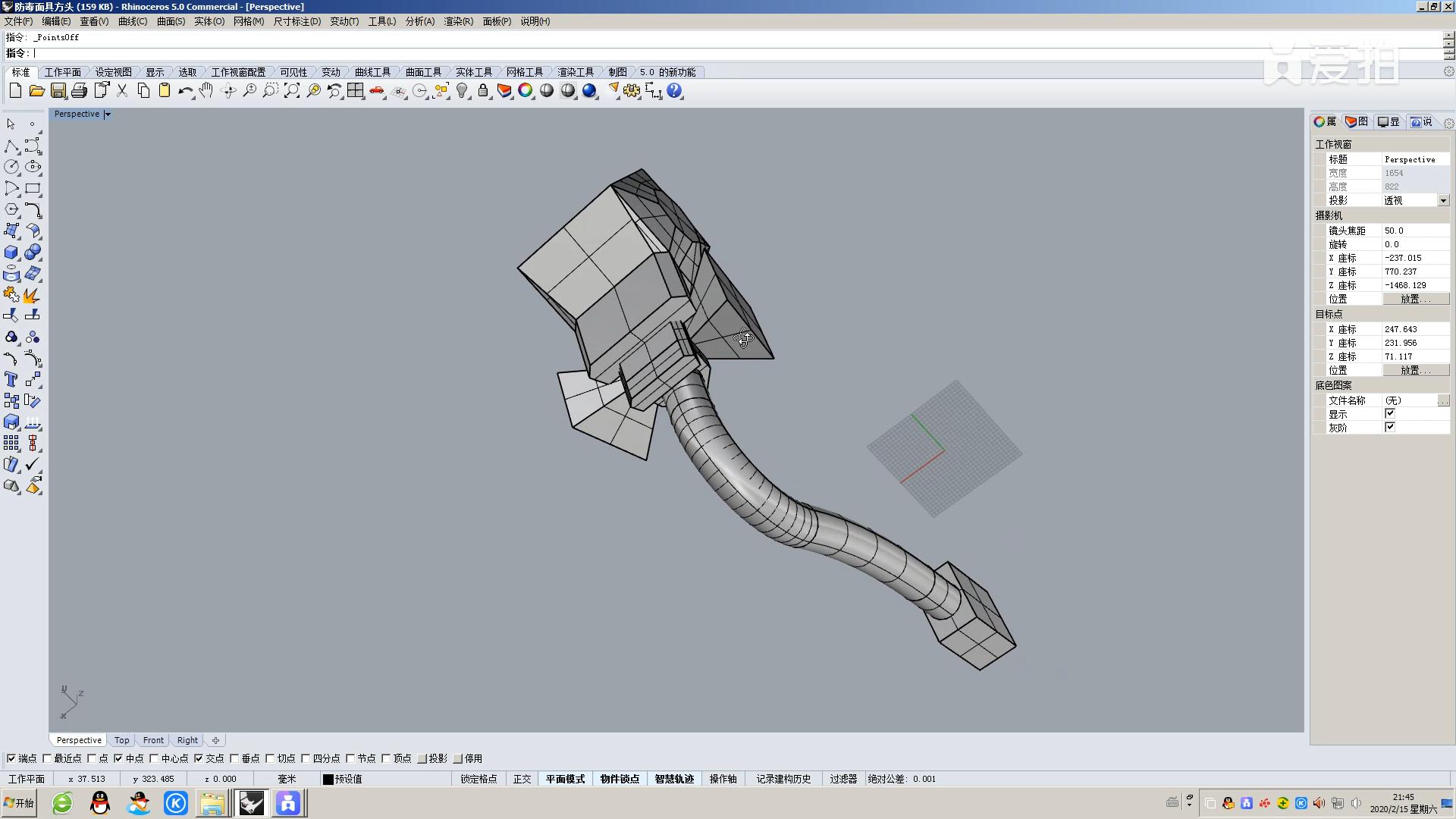Open the Perspective viewport title dropdown arrow

tap(108, 115)
